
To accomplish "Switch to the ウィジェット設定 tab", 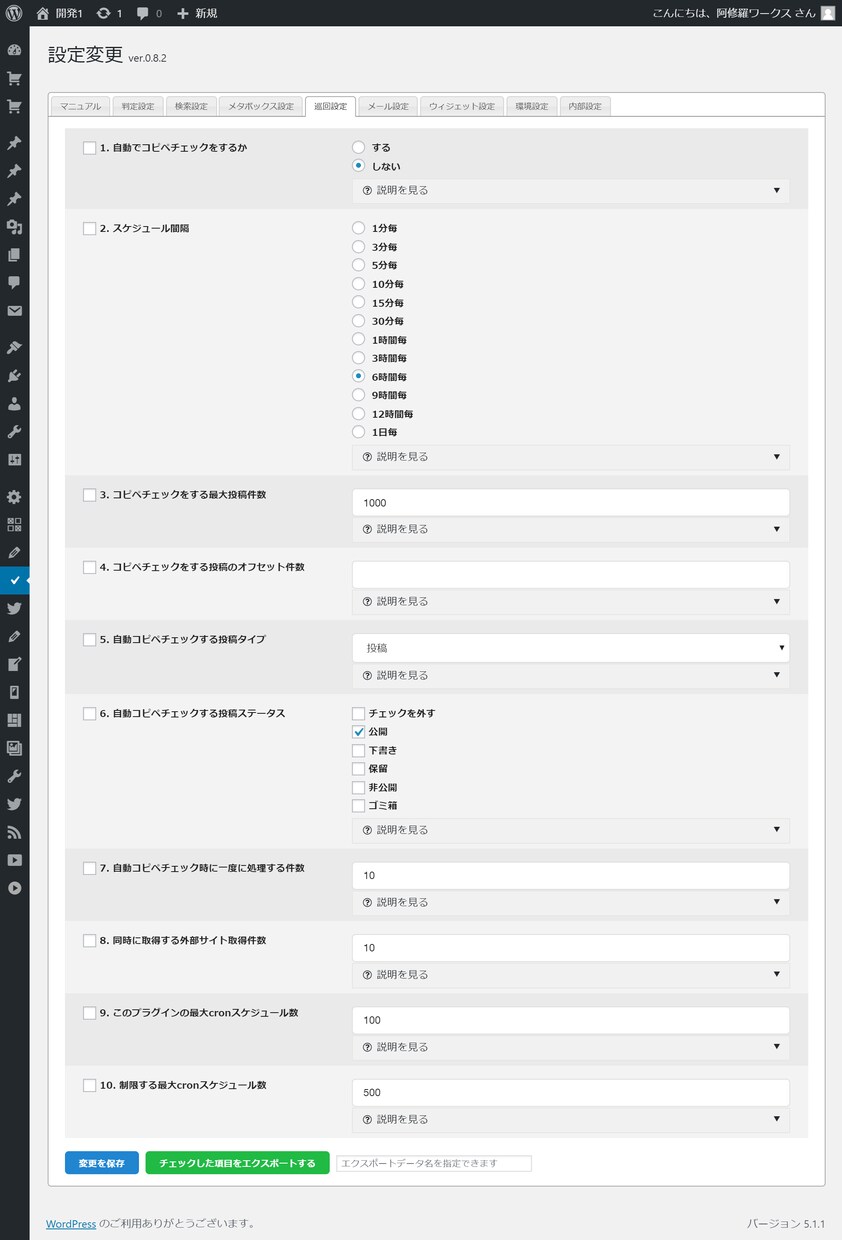I will 462,106.
